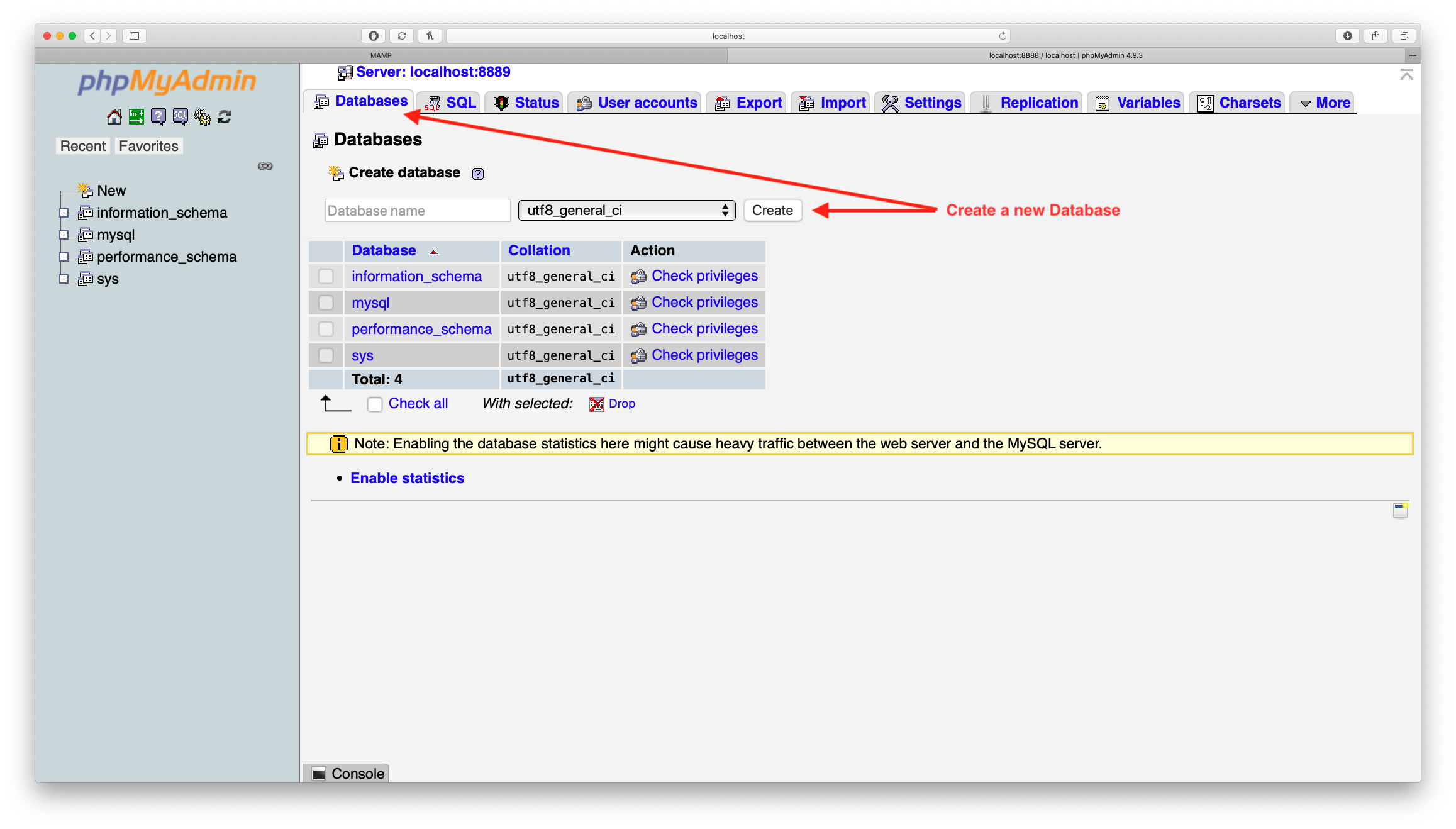Open the phpMyAdmin Home icon
Viewport: 1456px width, 829px height.
point(114,117)
